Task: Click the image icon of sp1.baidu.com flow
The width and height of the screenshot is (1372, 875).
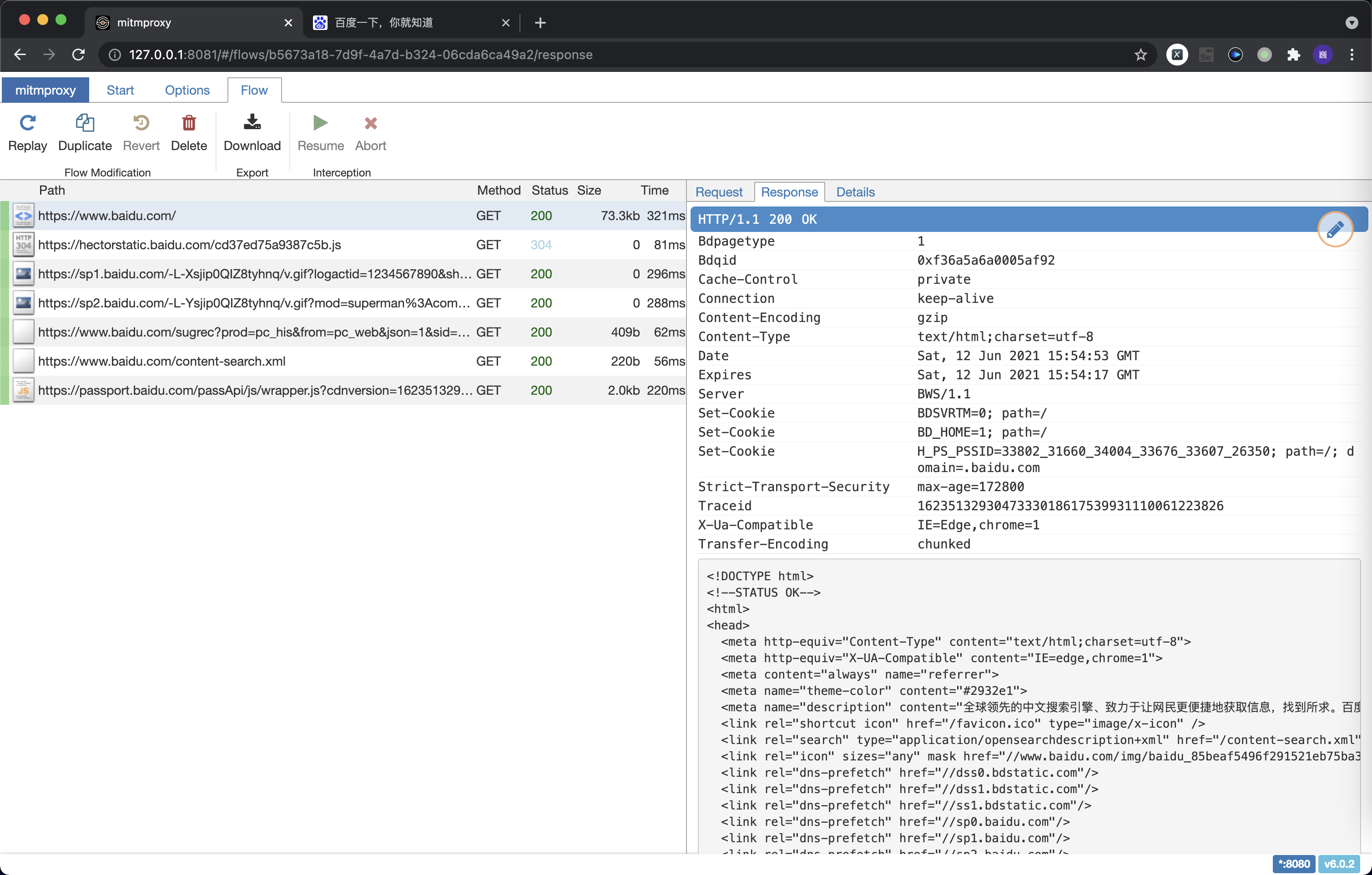Action: pos(23,274)
